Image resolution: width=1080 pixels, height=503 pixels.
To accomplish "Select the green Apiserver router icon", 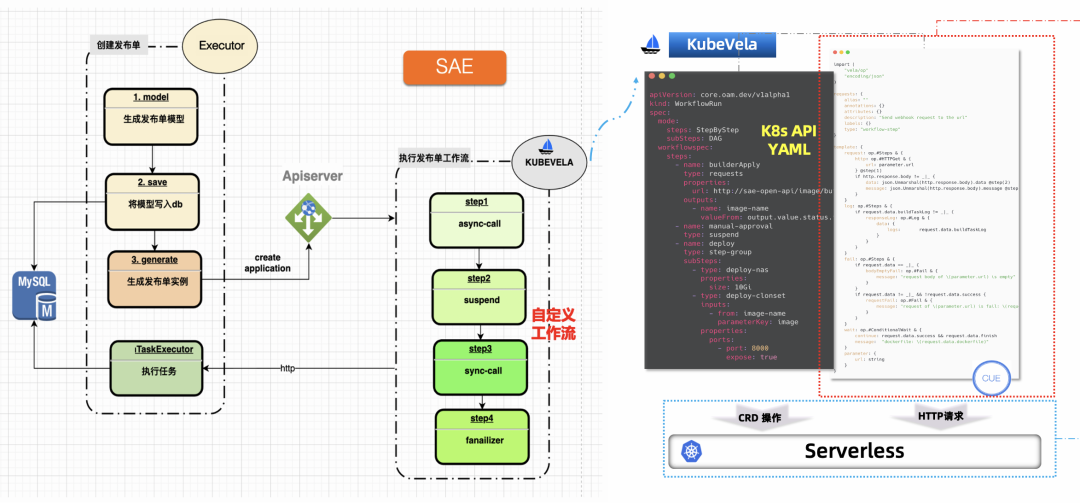I will pos(309,216).
